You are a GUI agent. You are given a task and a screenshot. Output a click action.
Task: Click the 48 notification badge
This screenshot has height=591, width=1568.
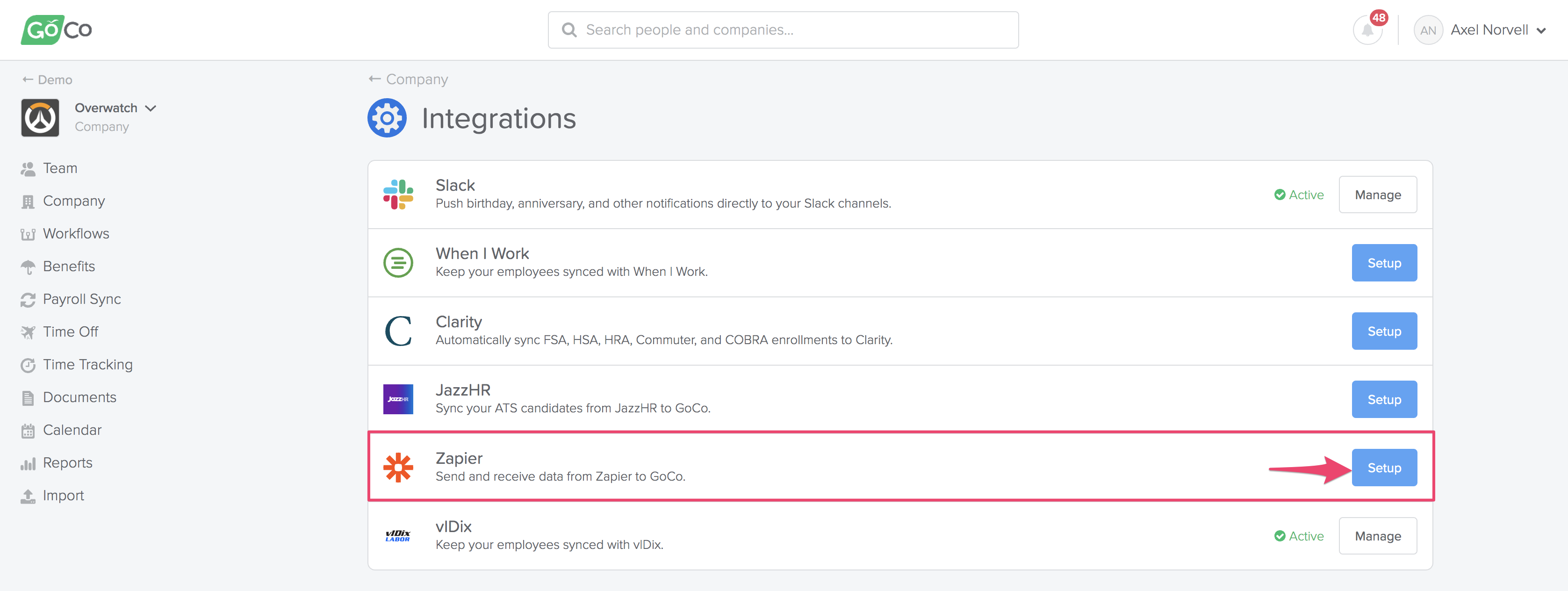1379,18
